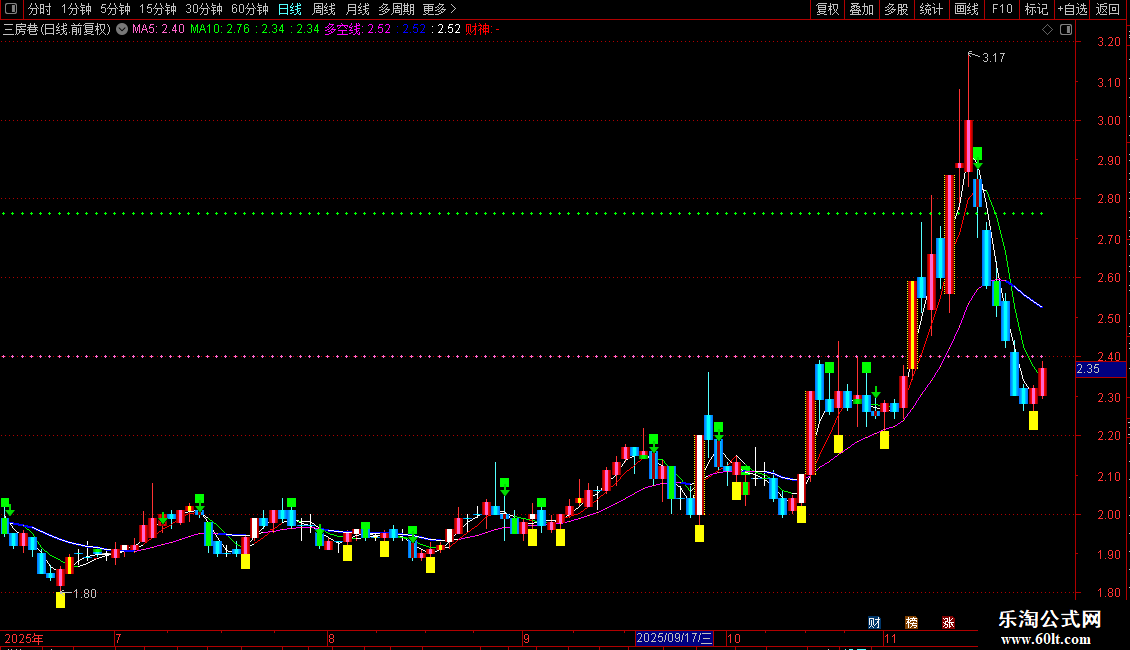Expand the 更多 periods menu
Viewport: 1130px width, 650px height.
[x=439, y=9]
